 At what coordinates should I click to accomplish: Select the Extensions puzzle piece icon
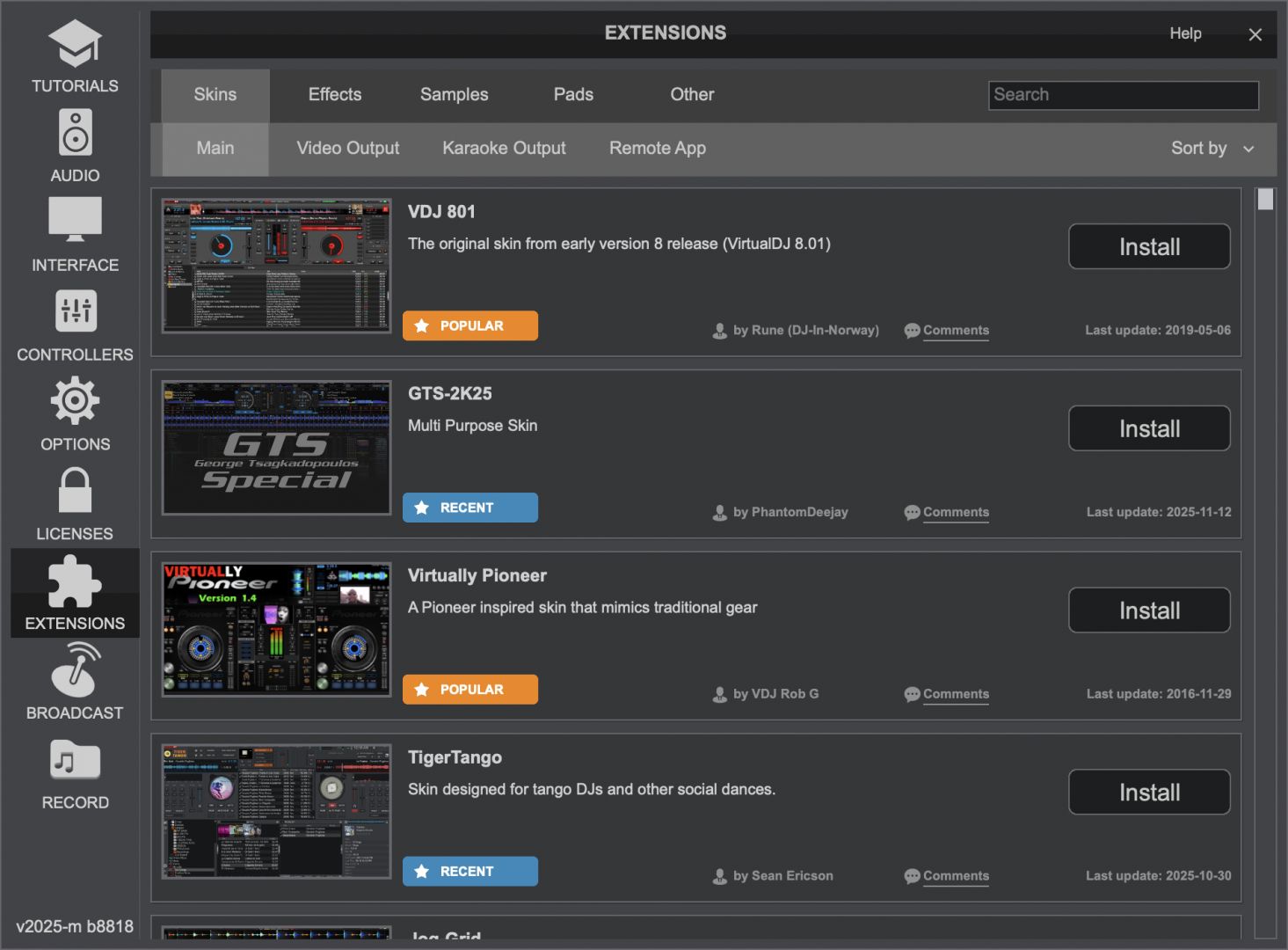click(x=75, y=581)
